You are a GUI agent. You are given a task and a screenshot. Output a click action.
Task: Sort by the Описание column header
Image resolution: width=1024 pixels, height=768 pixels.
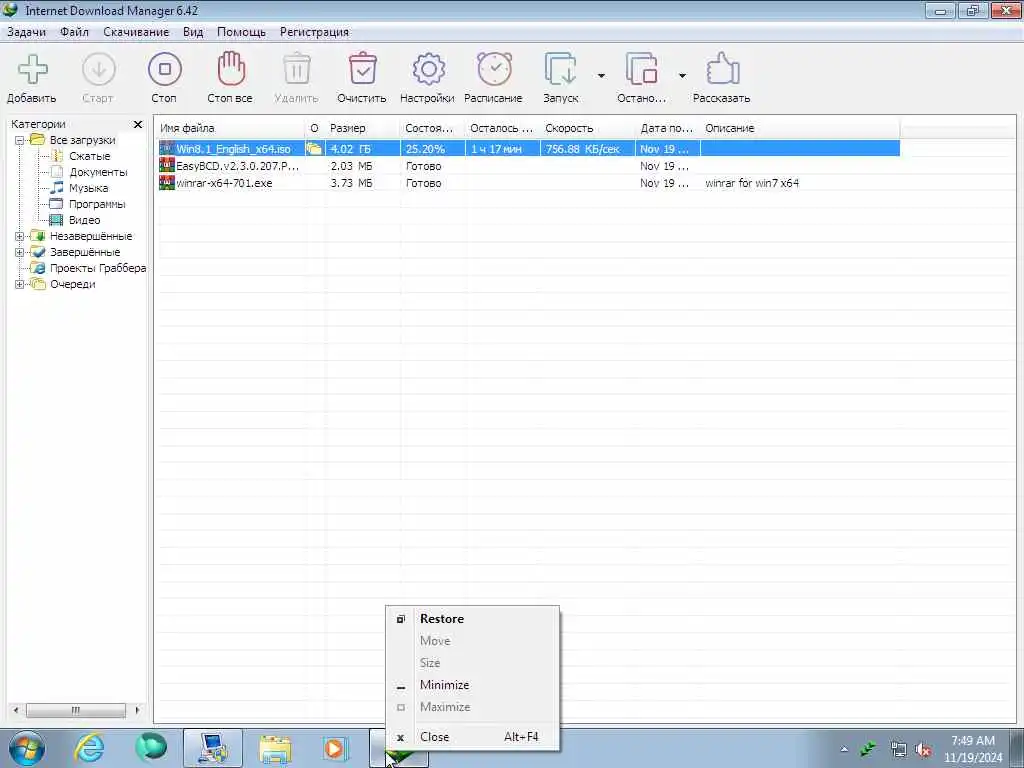tap(800, 128)
